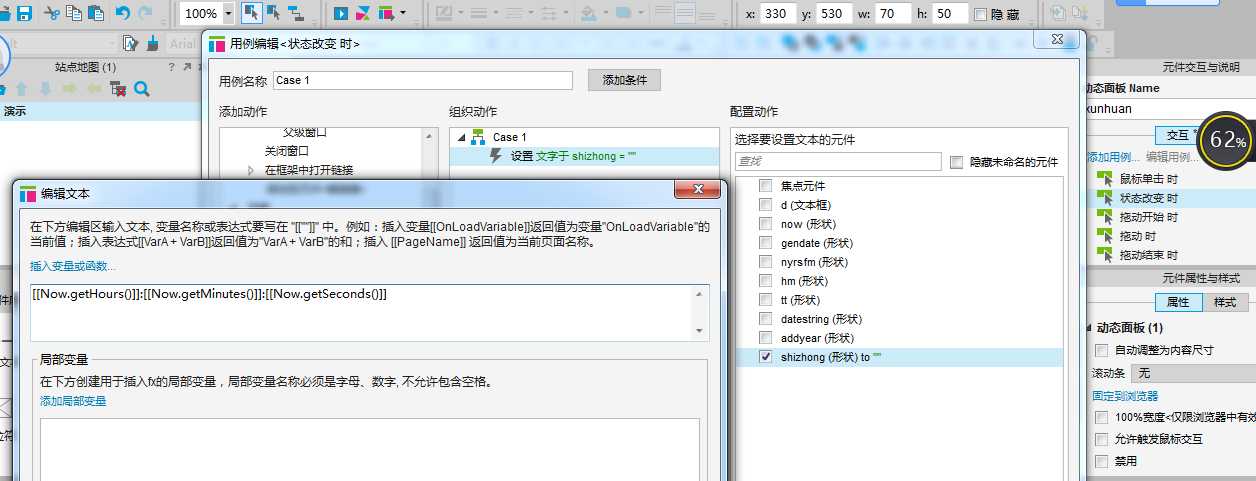Check the 禁用 checkbox

1102,462
